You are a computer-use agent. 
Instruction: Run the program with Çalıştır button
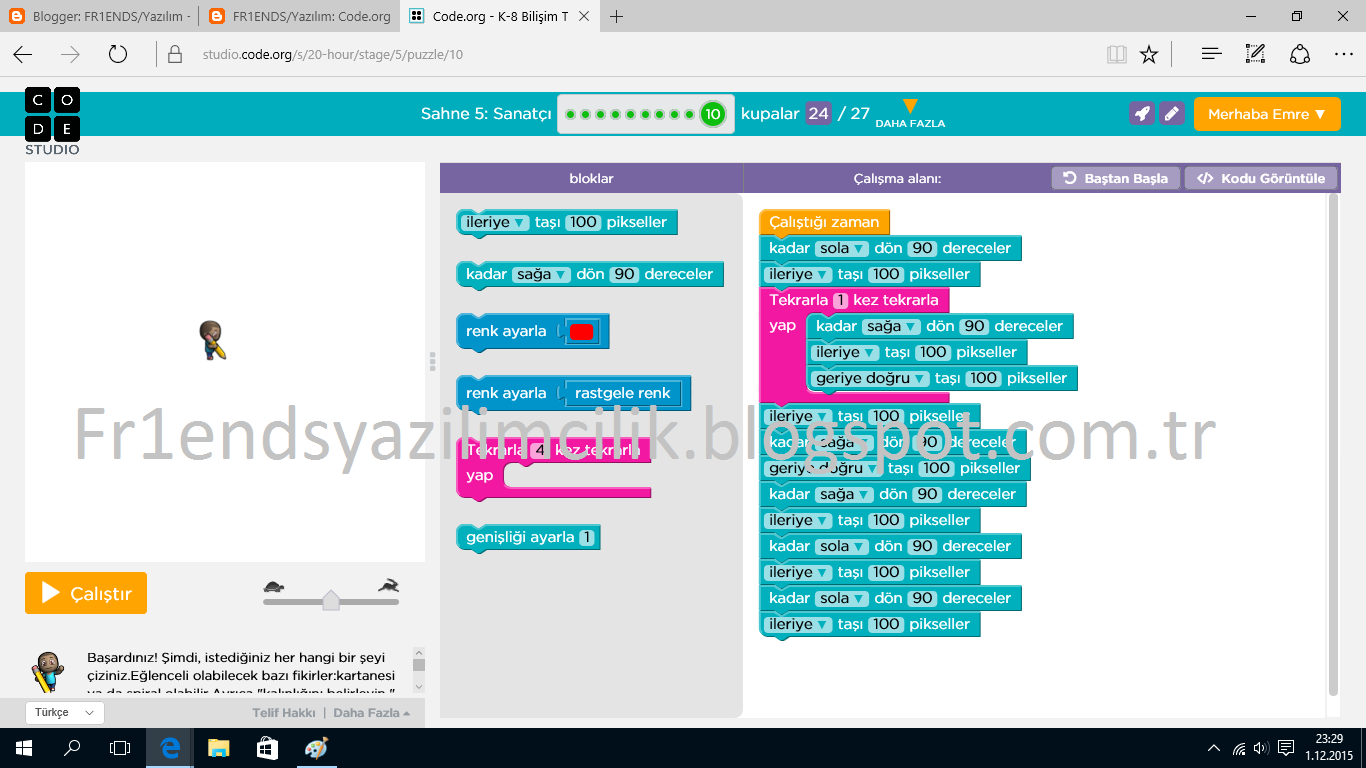point(86,593)
